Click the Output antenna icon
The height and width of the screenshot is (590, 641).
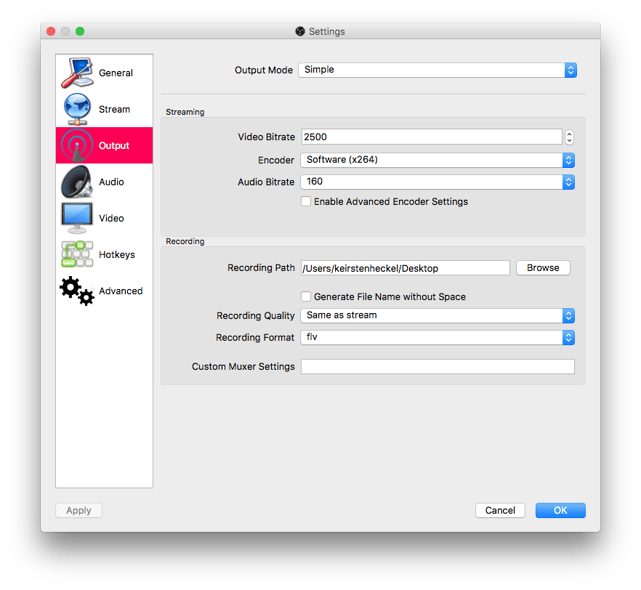[77, 146]
